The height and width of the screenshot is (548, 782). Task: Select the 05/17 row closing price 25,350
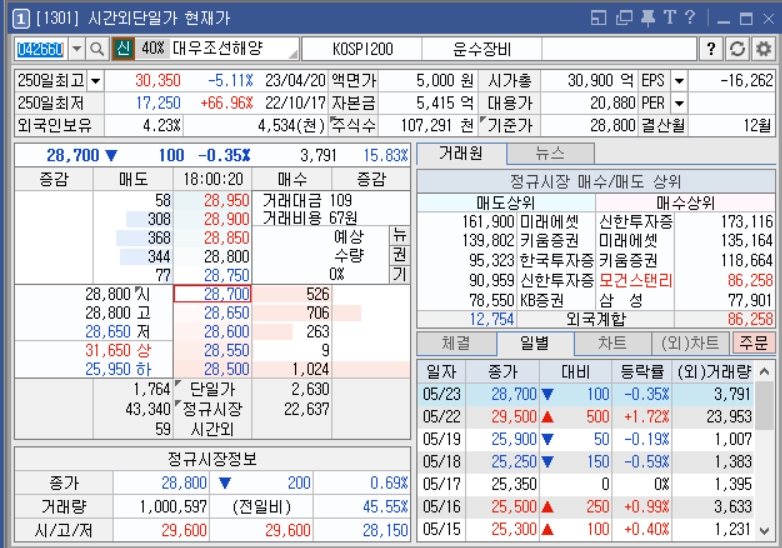pos(514,484)
